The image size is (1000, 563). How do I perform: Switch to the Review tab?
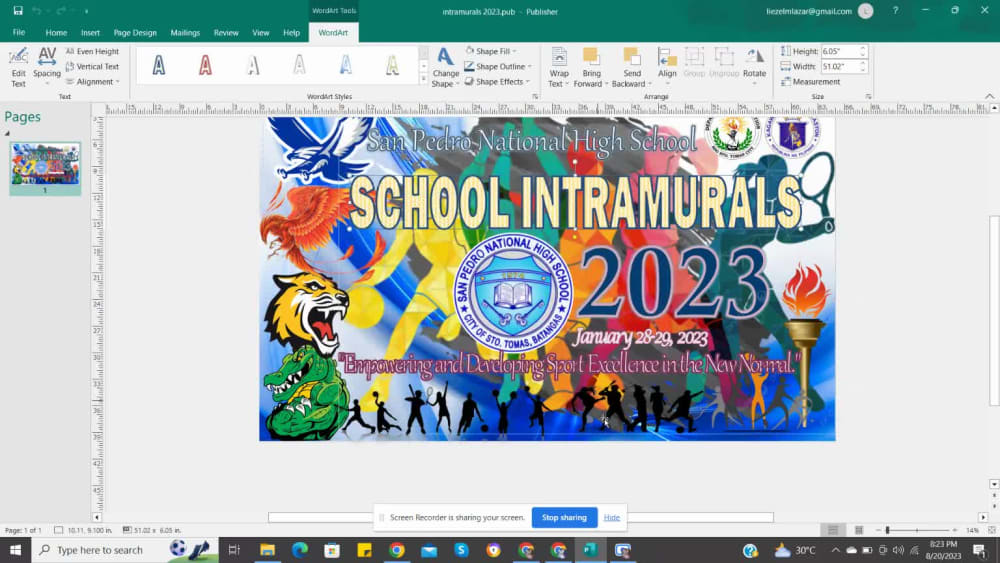(x=226, y=33)
